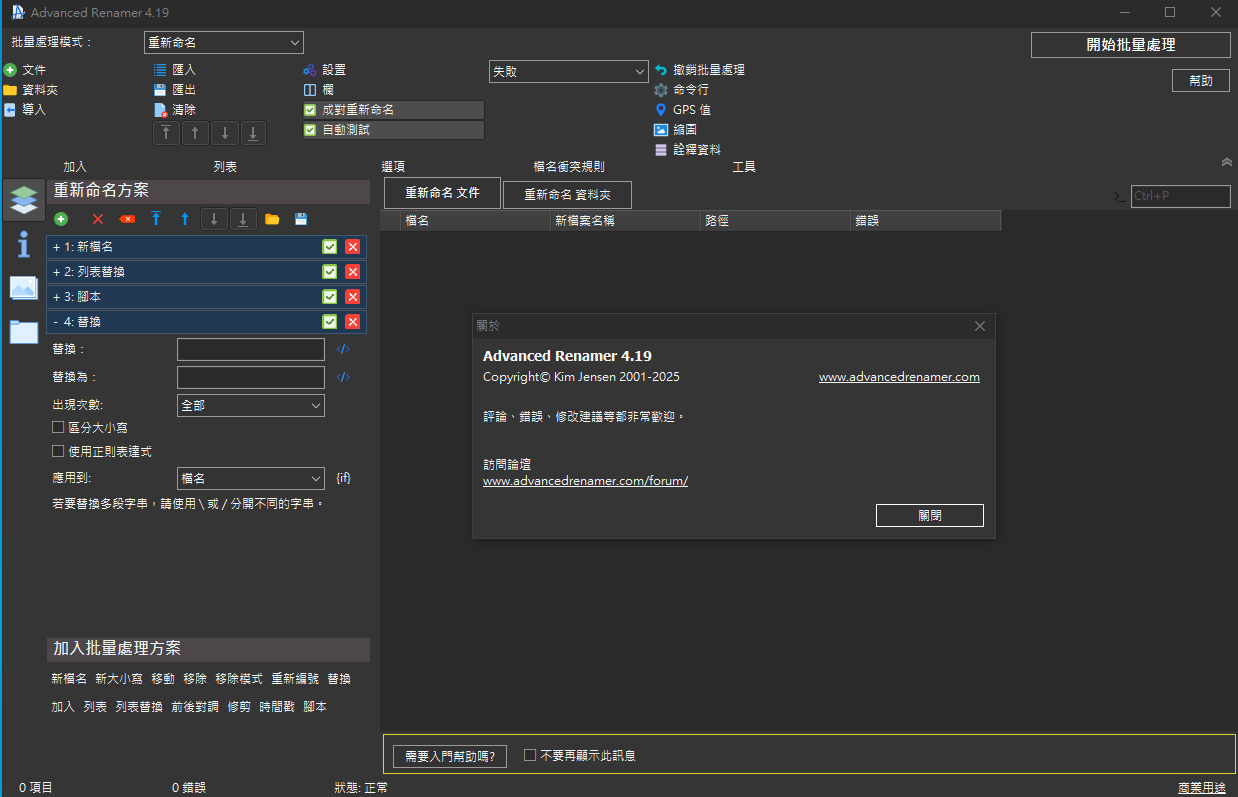Click the 開始批量處理 button
The image size is (1238, 797).
[1130, 45]
